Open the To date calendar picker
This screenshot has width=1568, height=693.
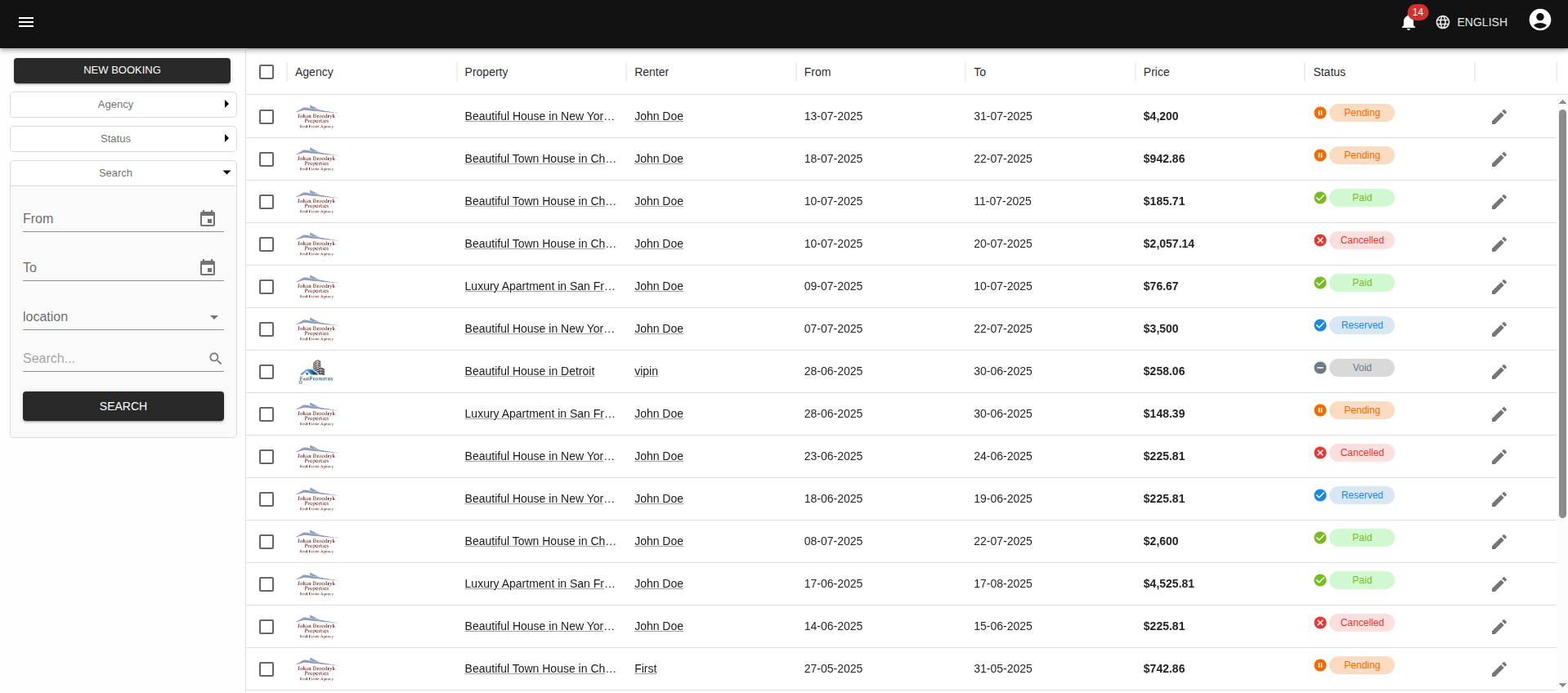point(208,268)
